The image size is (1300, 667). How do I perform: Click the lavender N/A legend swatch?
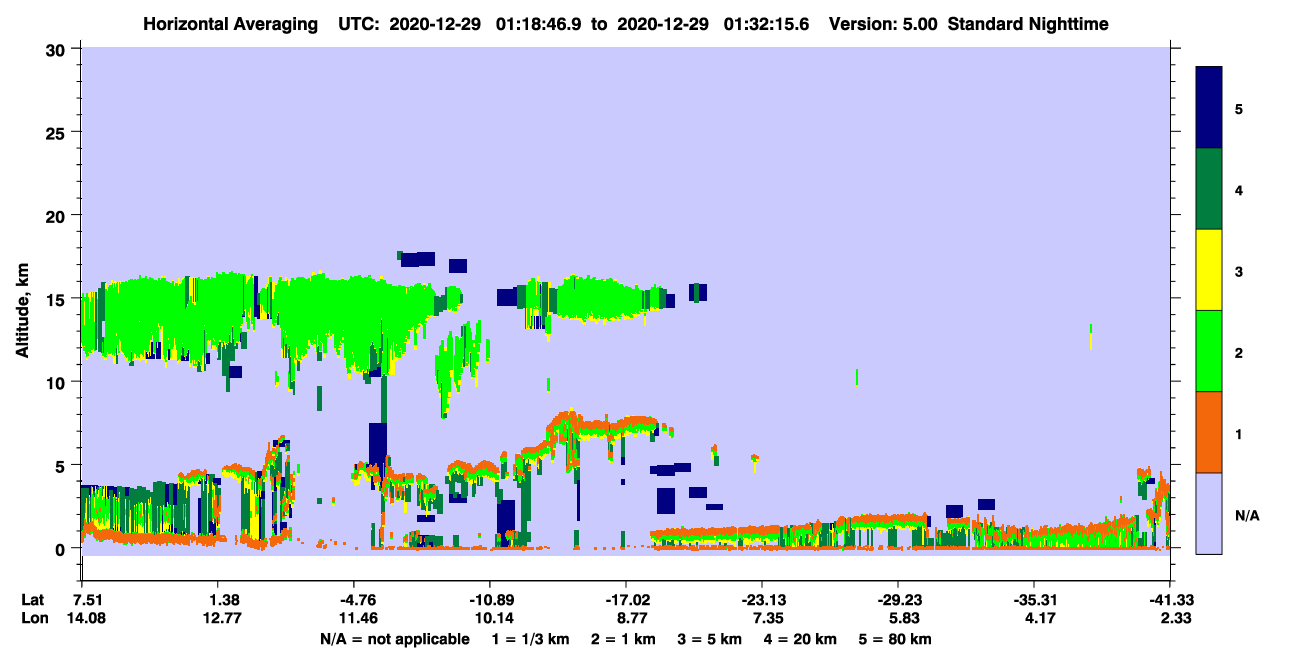(1209, 513)
